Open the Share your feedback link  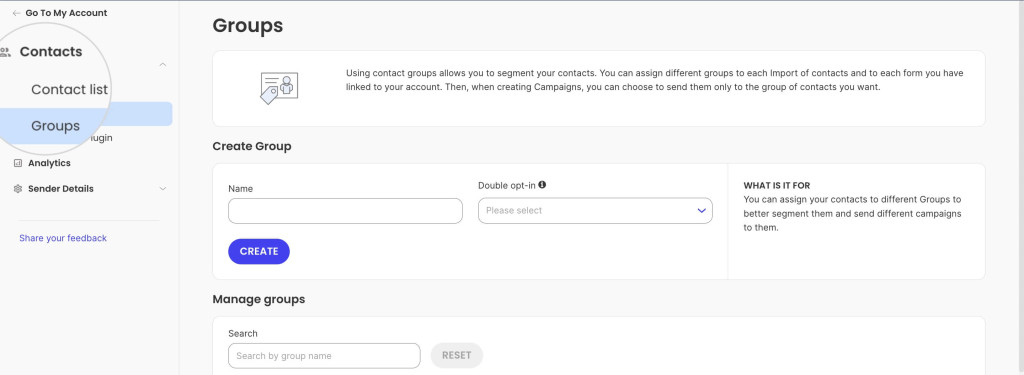tap(63, 238)
